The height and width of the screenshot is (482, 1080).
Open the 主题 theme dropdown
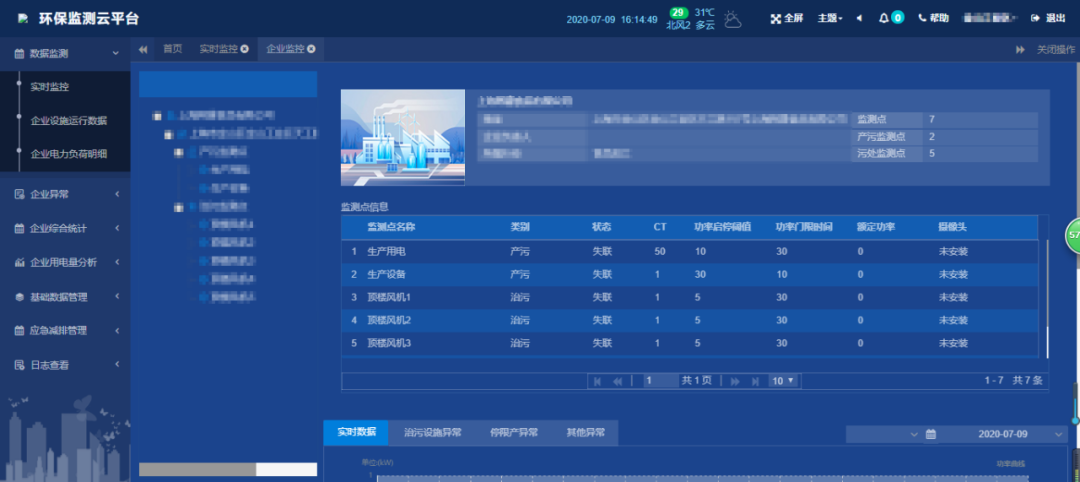830,18
